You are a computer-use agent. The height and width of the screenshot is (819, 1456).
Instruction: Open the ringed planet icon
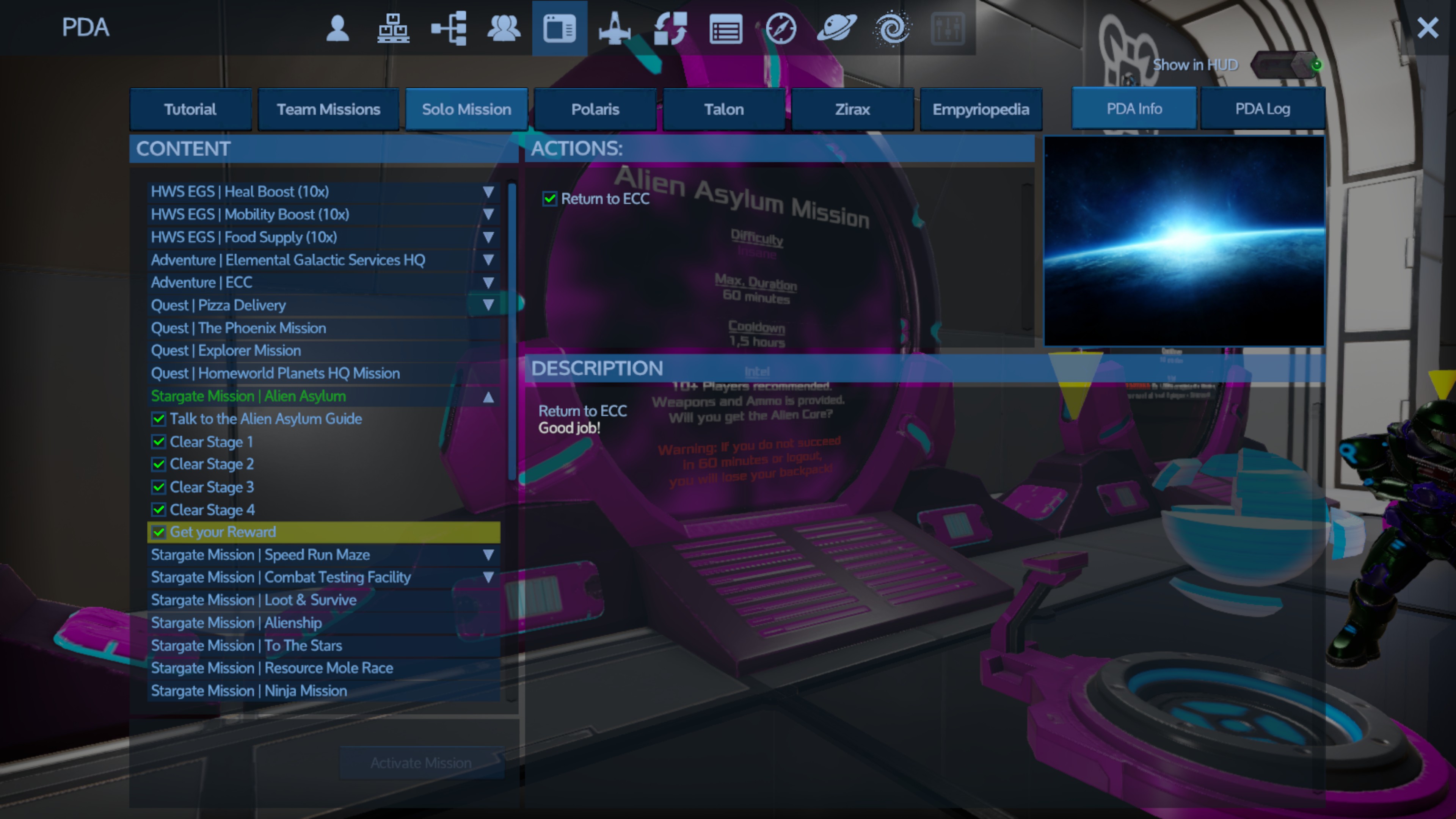(x=836, y=28)
